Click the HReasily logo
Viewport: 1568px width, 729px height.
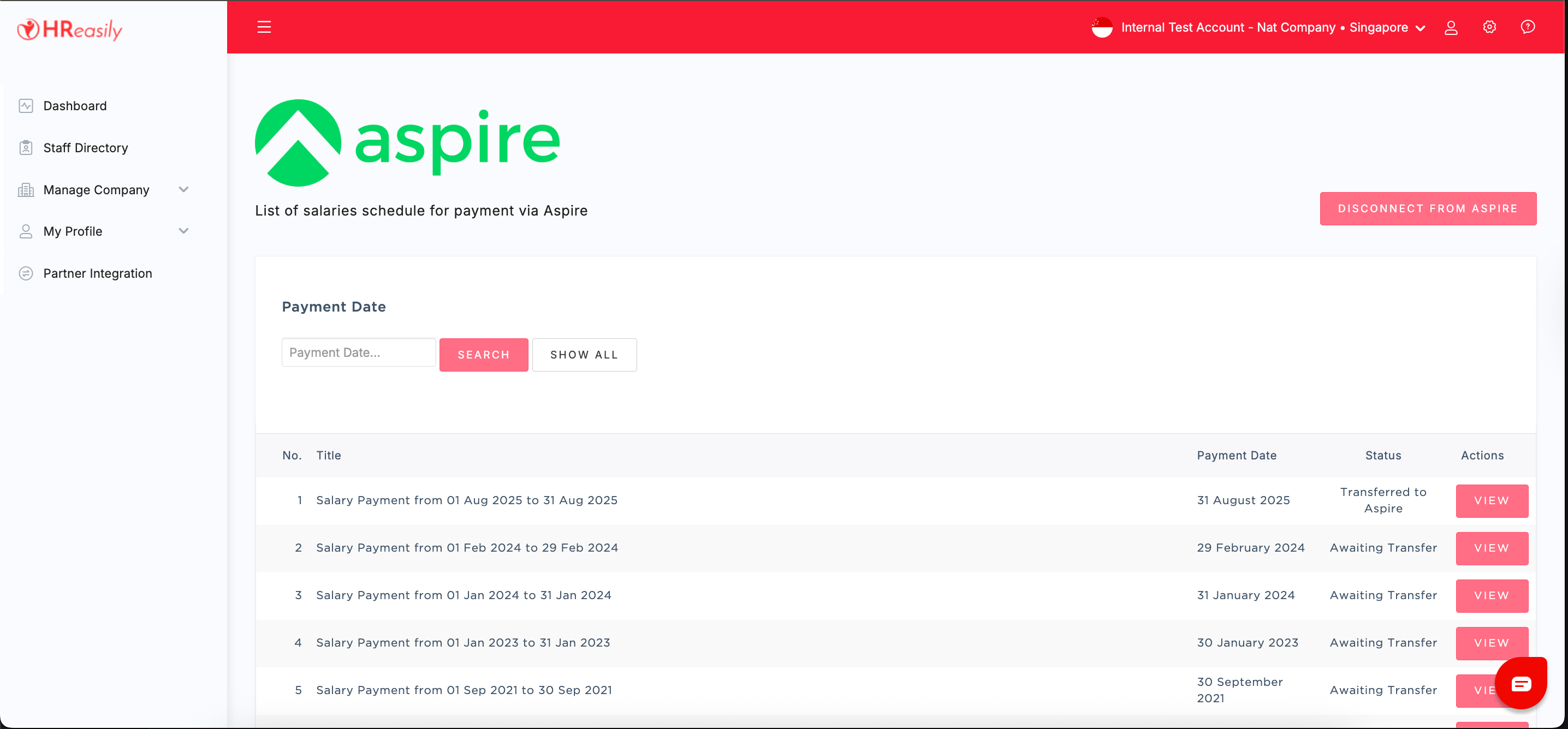(x=70, y=28)
